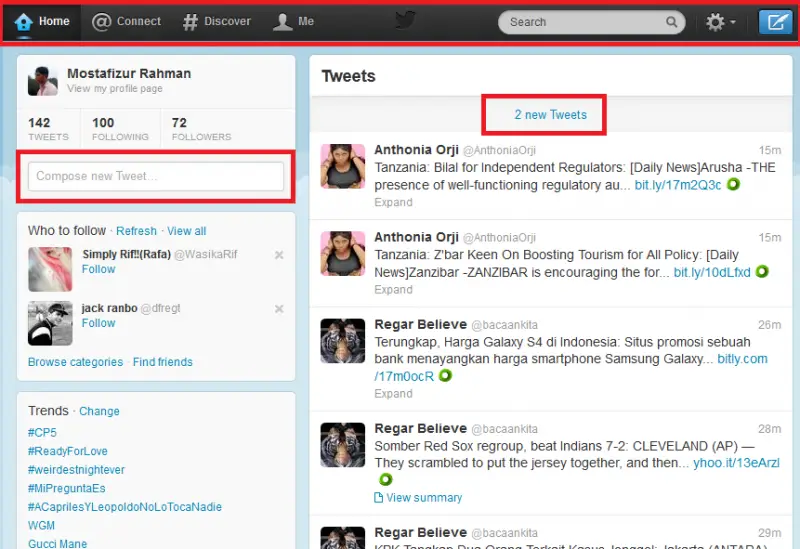800x549 pixels.
Task: Click green icon after bit.ly/17m2Q3c
Action: tap(733, 184)
